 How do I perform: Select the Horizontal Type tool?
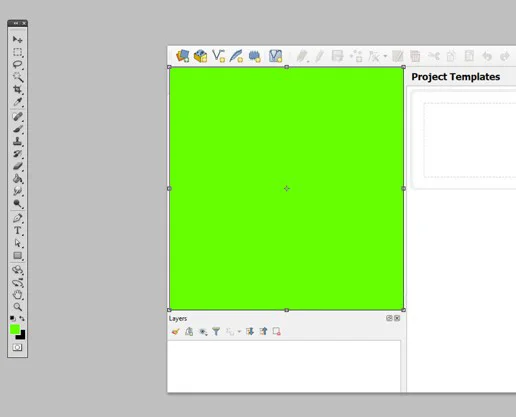point(17,230)
